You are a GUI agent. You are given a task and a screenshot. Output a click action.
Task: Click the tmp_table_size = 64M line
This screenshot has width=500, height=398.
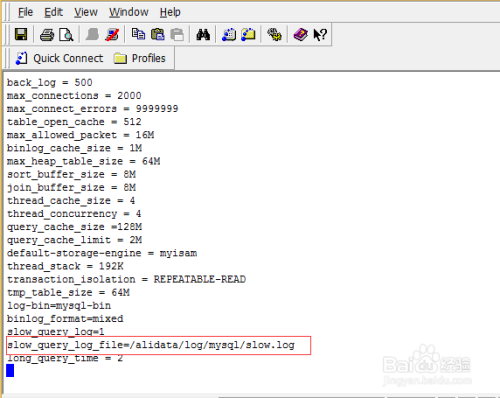point(68,293)
